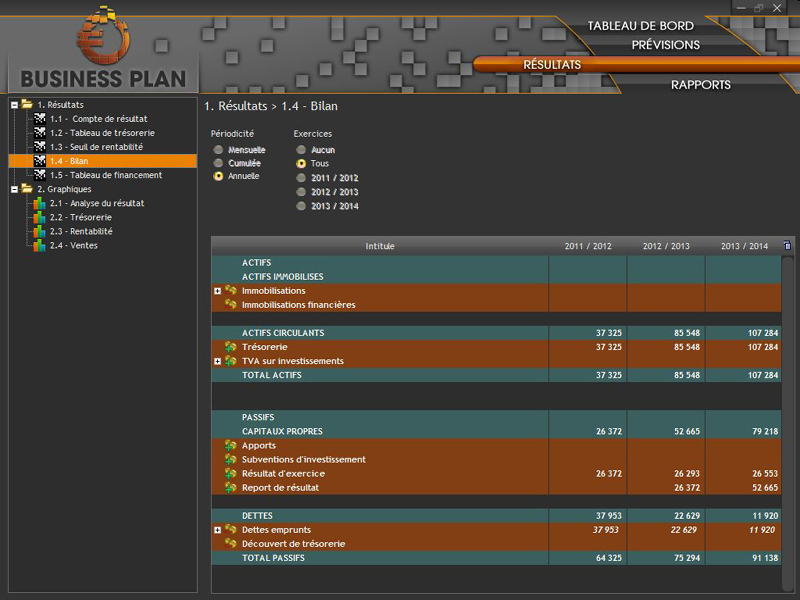Click the 2011 / 2012 column header
800x600 pixels.
pos(588,246)
